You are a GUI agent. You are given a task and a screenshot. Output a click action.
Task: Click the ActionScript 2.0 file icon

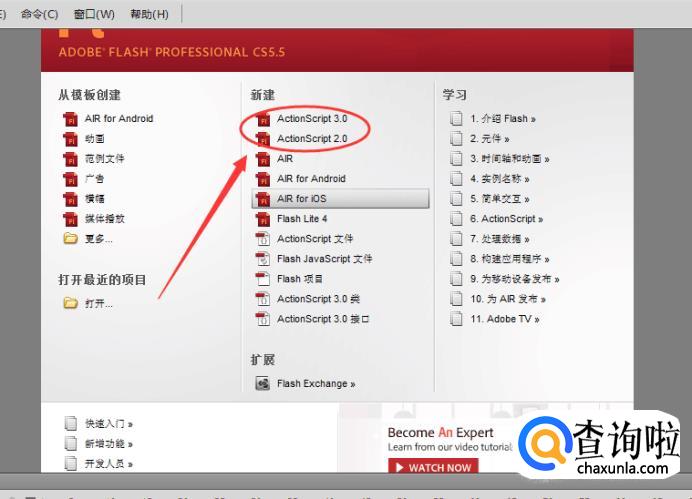(263, 139)
